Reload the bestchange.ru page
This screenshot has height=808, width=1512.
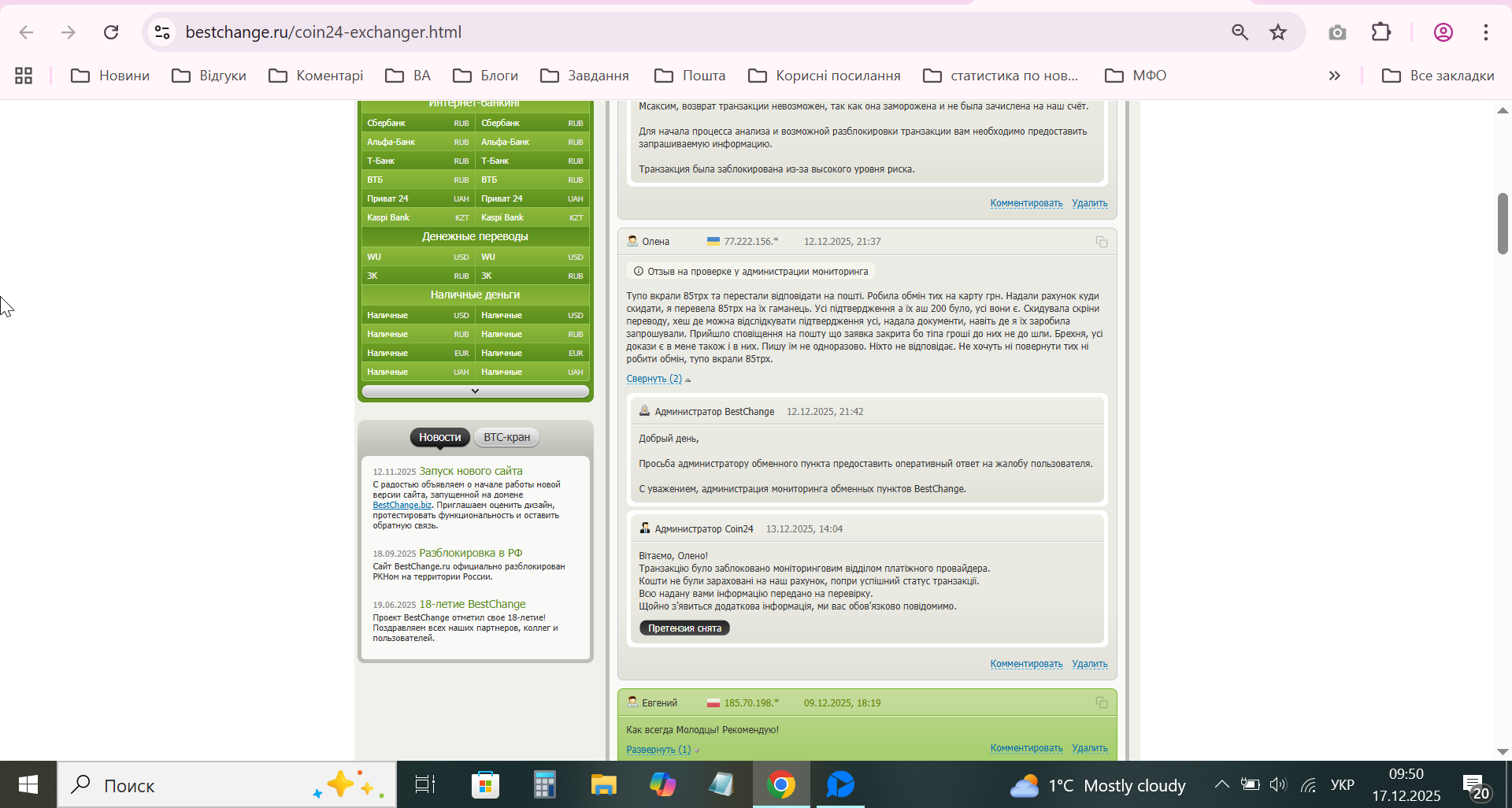(111, 32)
